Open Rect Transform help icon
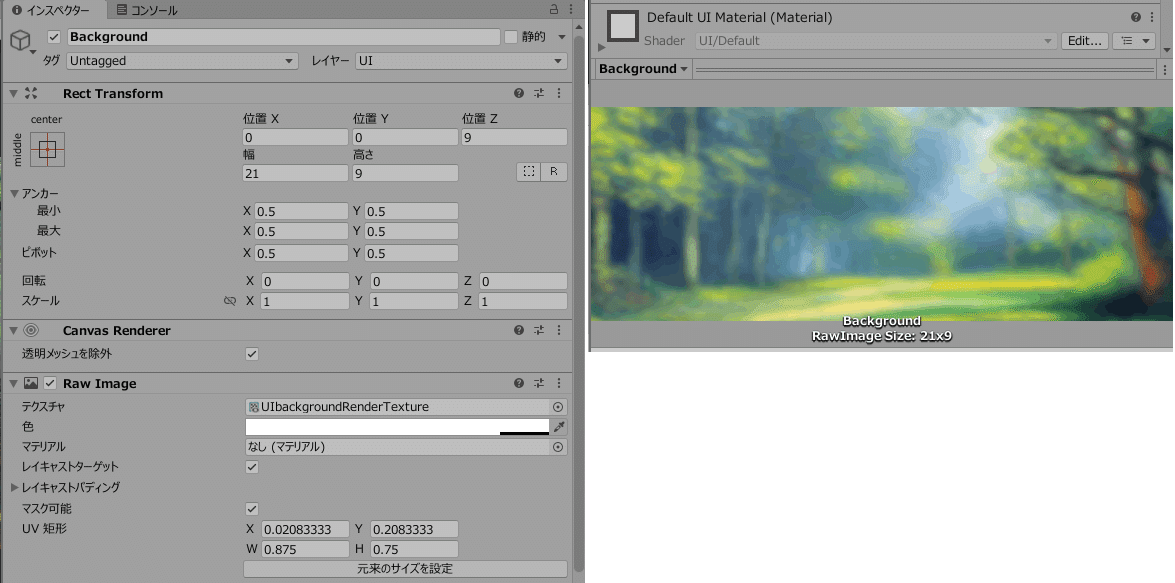The width and height of the screenshot is (1175, 583). pos(519,94)
